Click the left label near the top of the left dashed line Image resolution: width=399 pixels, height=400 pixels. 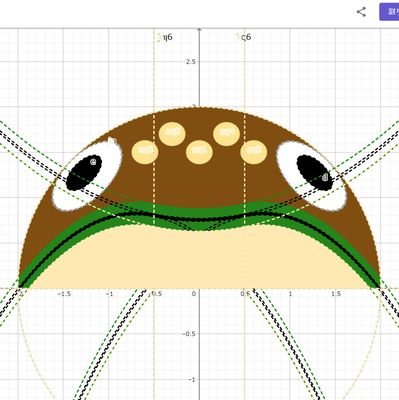[167, 37]
